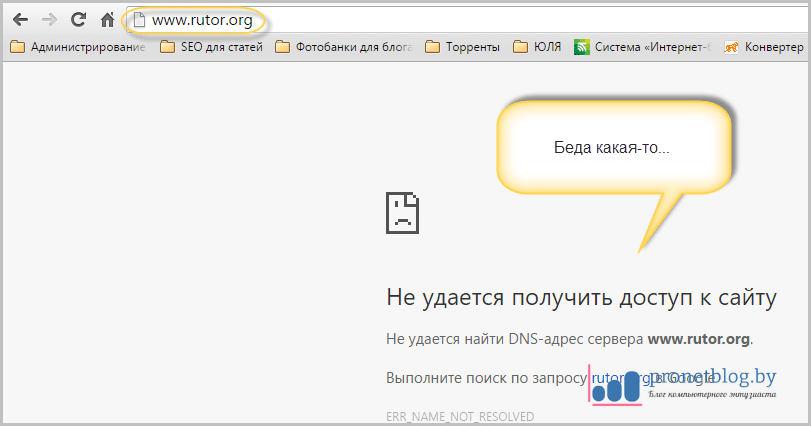Image resolution: width=811 pixels, height=426 pixels.
Task: Click the sad page error icon
Action: coord(402,213)
